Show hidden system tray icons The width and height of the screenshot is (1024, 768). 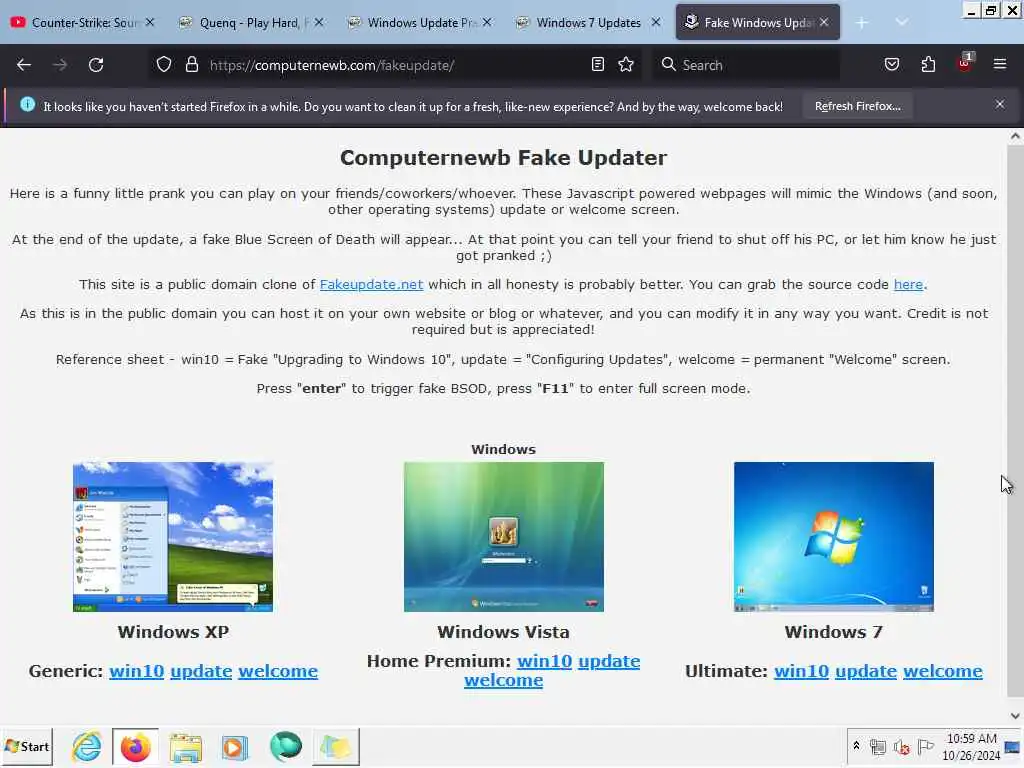pyautogui.click(x=856, y=745)
